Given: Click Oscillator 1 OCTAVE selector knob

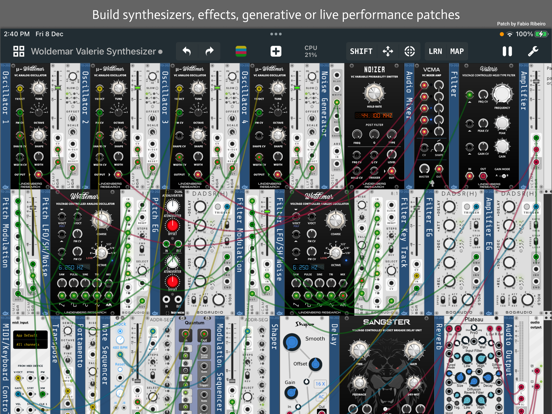Looking at the screenshot, I should (x=38, y=112).
